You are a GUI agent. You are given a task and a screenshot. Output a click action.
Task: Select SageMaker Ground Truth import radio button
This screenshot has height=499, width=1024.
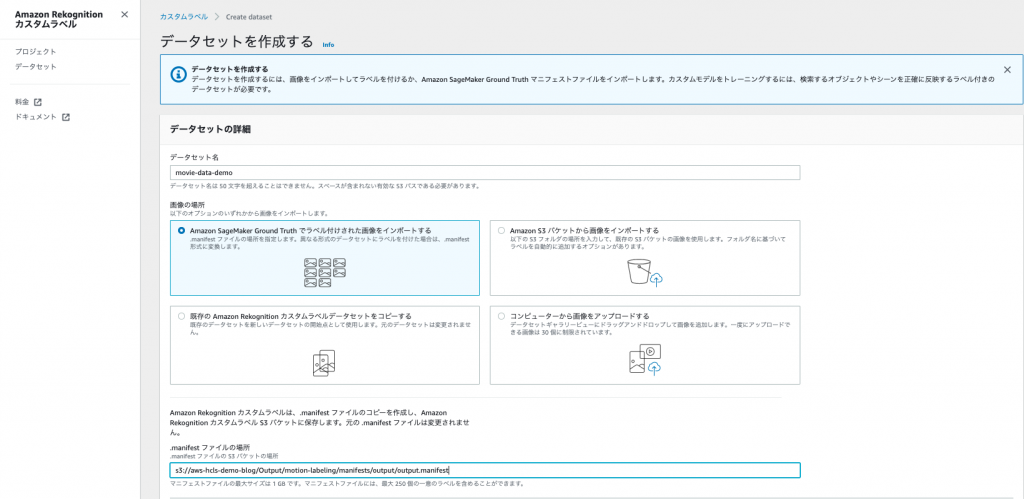tap(182, 231)
